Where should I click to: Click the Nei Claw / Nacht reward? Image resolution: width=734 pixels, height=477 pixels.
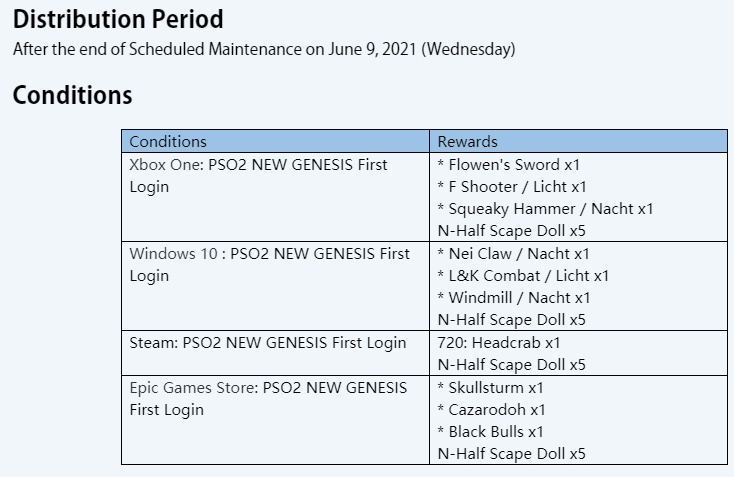[x=513, y=254]
